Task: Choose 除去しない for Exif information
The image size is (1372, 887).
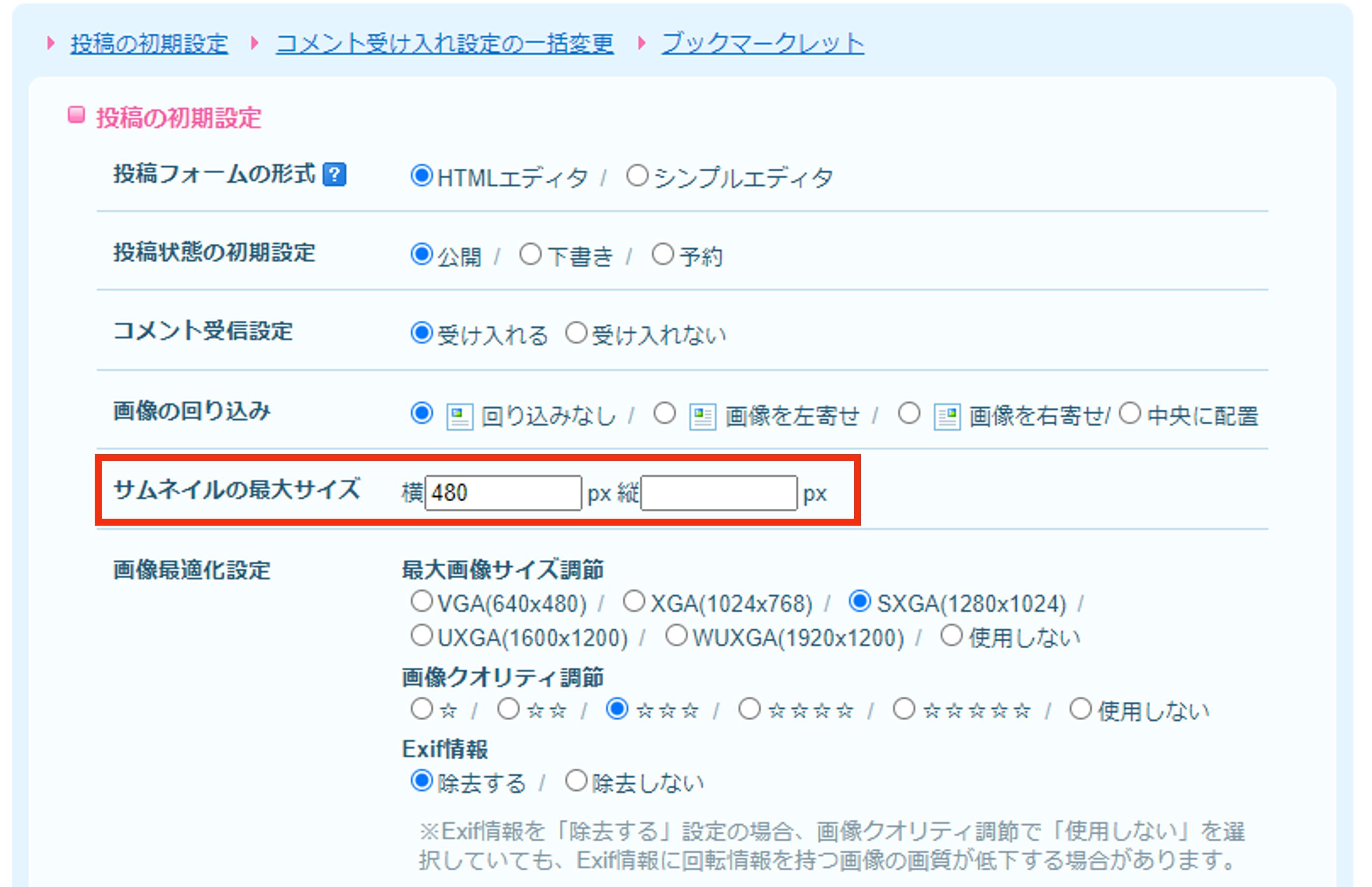Action: [576, 782]
